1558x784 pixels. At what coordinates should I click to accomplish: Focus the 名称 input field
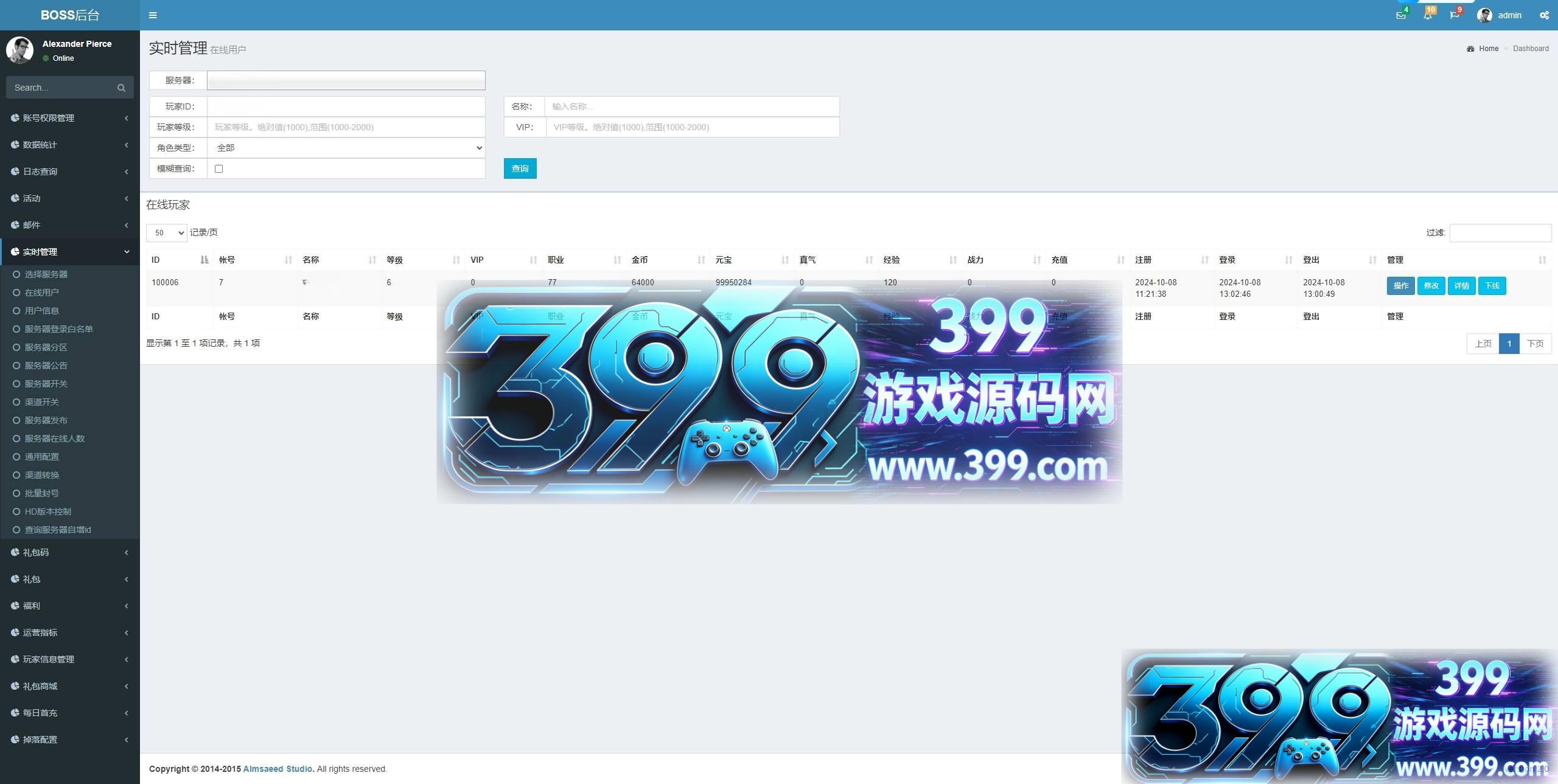coord(692,106)
